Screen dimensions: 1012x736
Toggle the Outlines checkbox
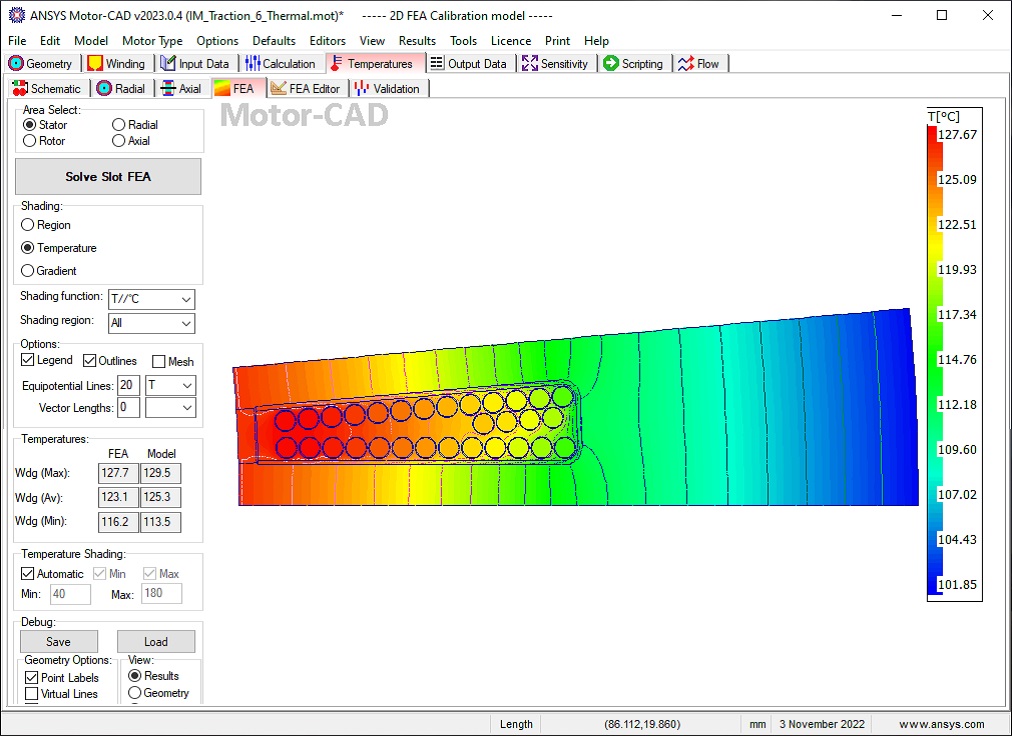click(x=90, y=360)
